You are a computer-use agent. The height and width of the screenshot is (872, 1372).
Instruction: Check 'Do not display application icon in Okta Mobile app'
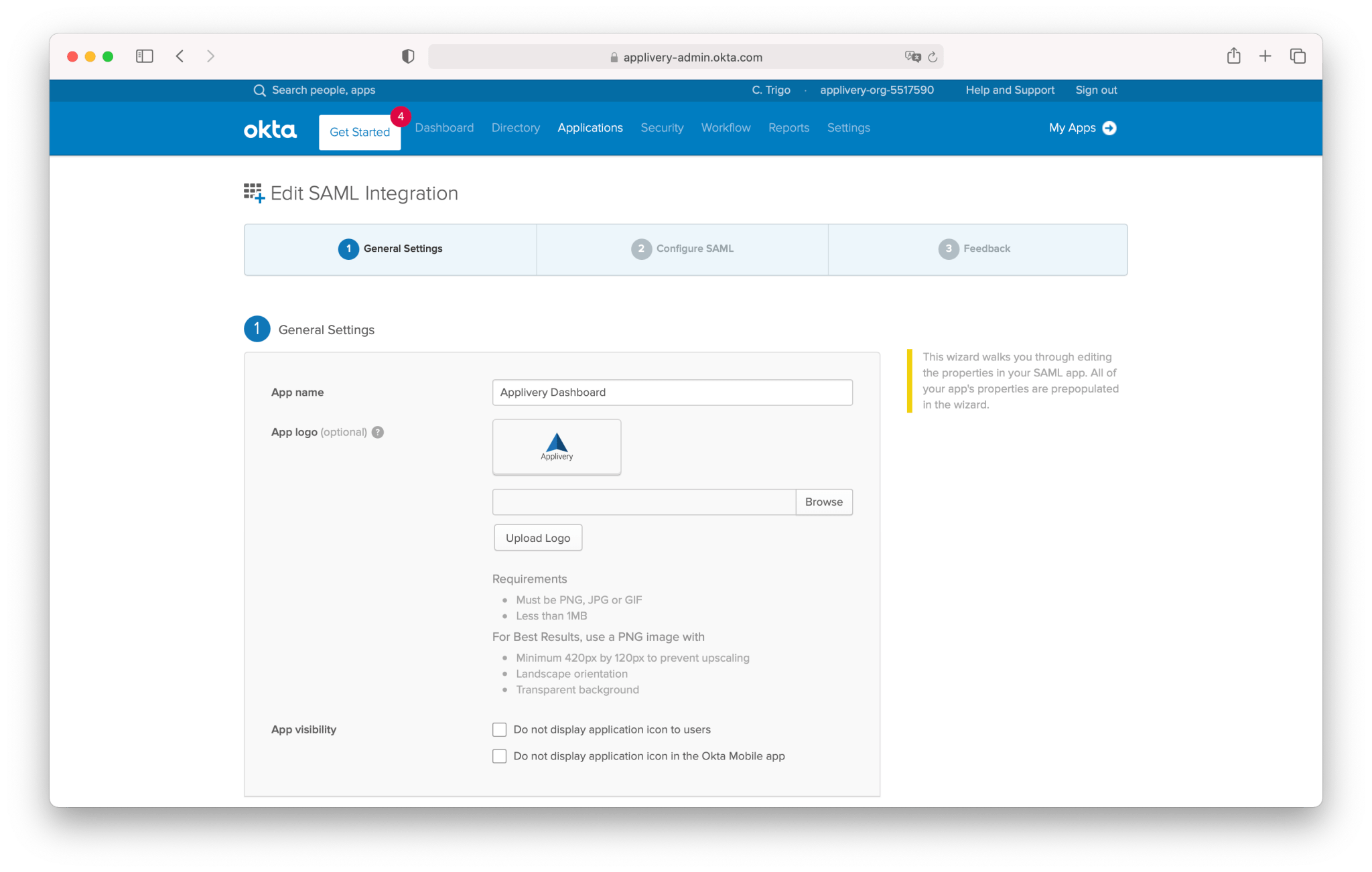tap(499, 756)
